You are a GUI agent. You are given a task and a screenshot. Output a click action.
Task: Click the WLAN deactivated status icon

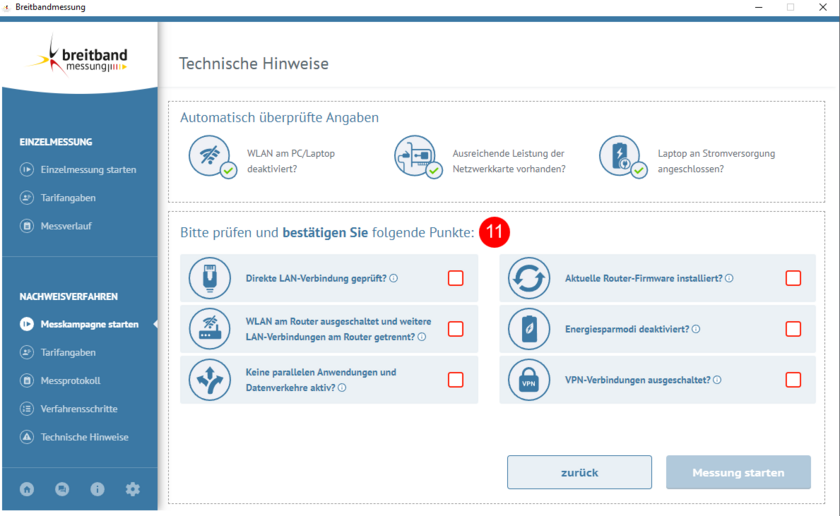pyautogui.click(x=210, y=157)
